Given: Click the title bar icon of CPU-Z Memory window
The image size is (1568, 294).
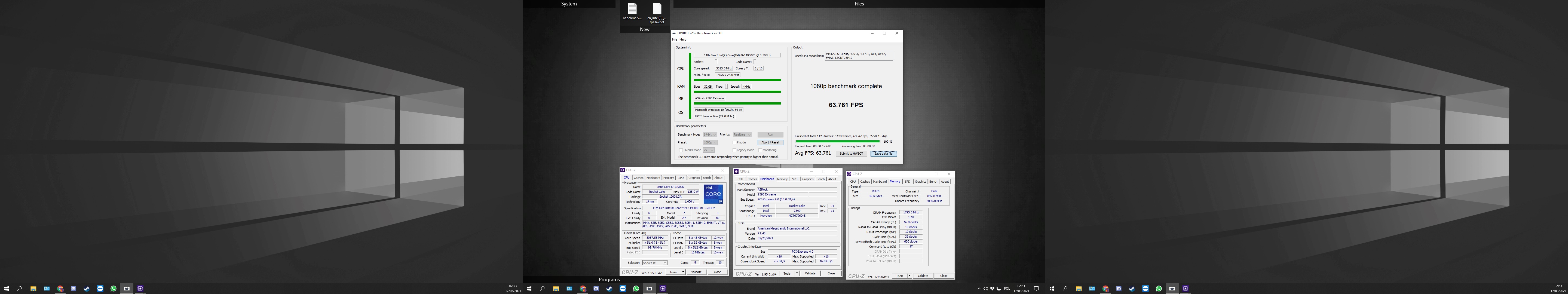Looking at the screenshot, I should coord(849,174).
